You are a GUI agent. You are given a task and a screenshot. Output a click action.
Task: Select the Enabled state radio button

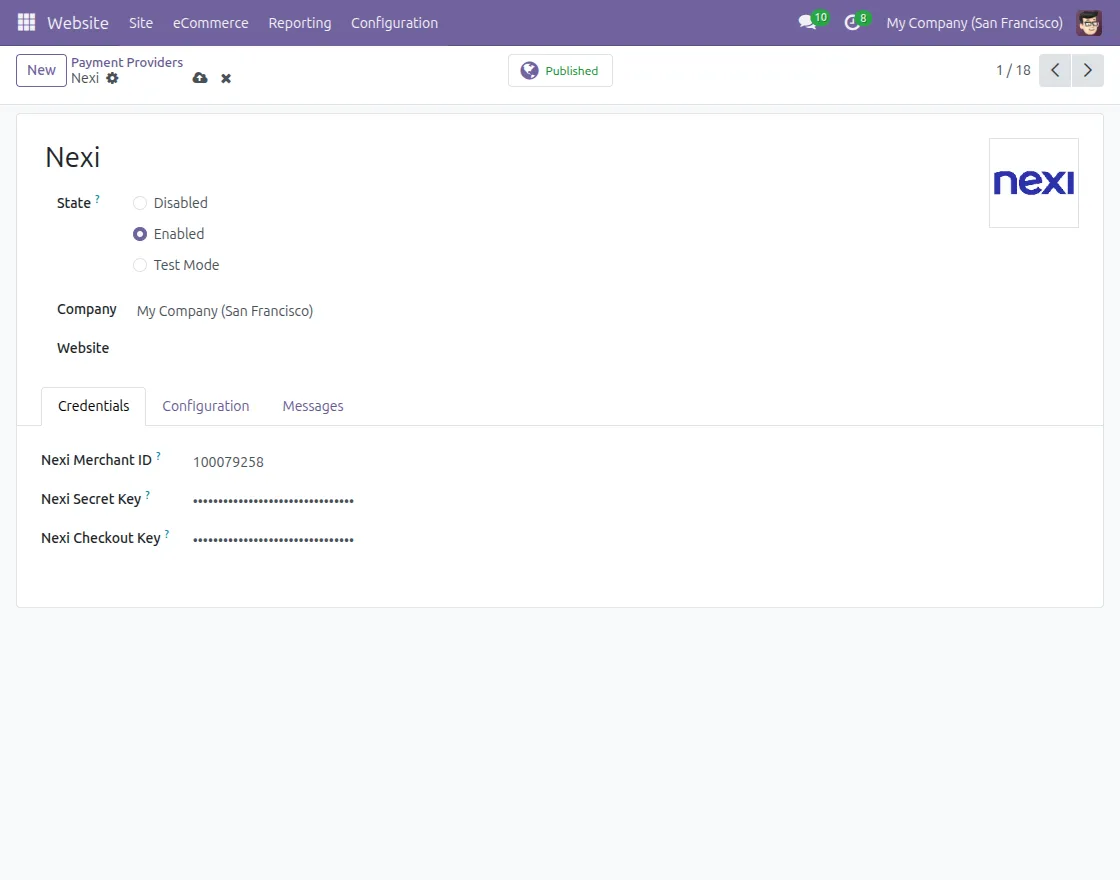[x=140, y=234]
